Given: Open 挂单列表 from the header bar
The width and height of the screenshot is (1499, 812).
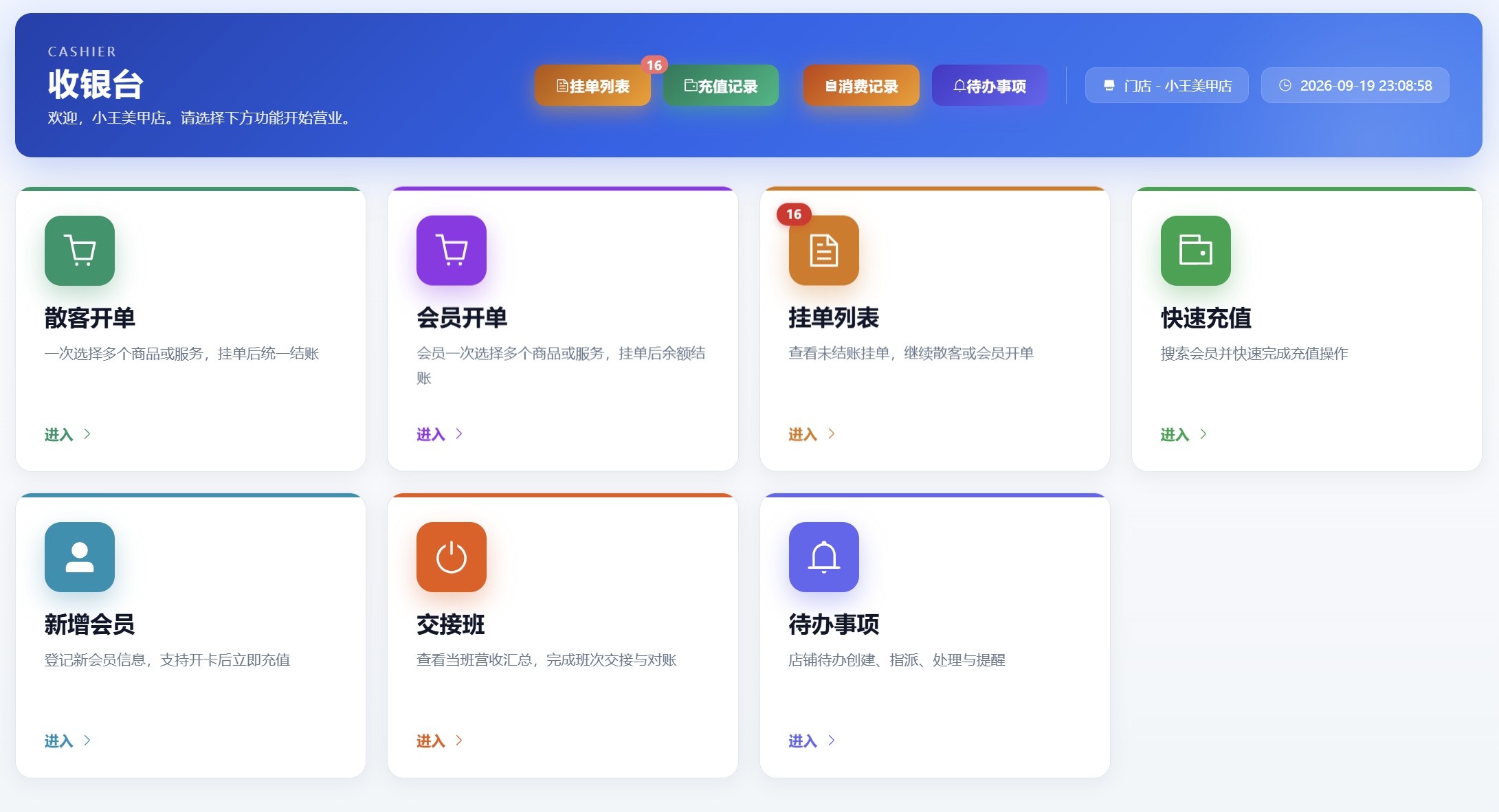Looking at the screenshot, I should click(592, 86).
